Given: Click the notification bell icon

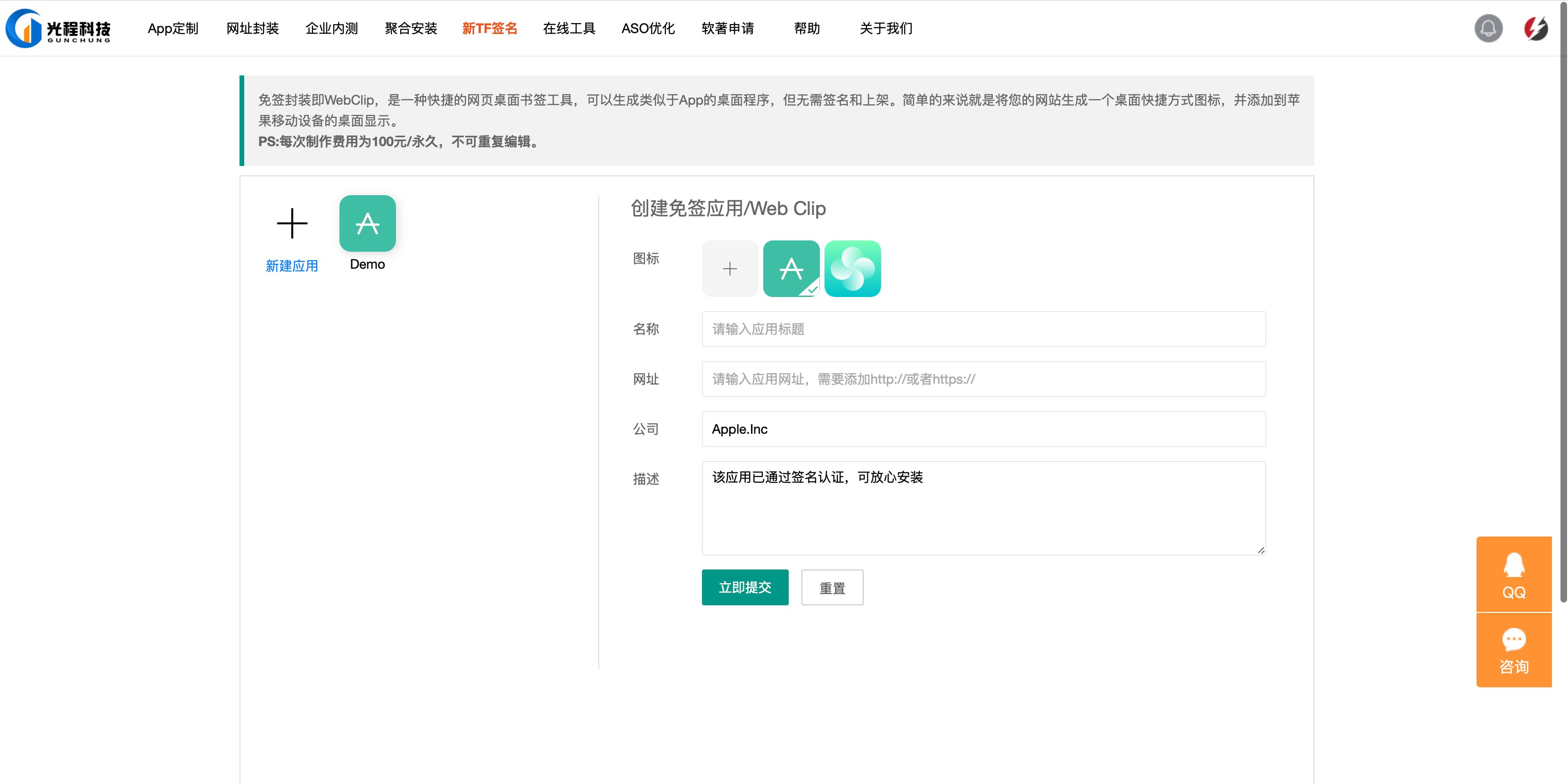Looking at the screenshot, I should (1488, 28).
